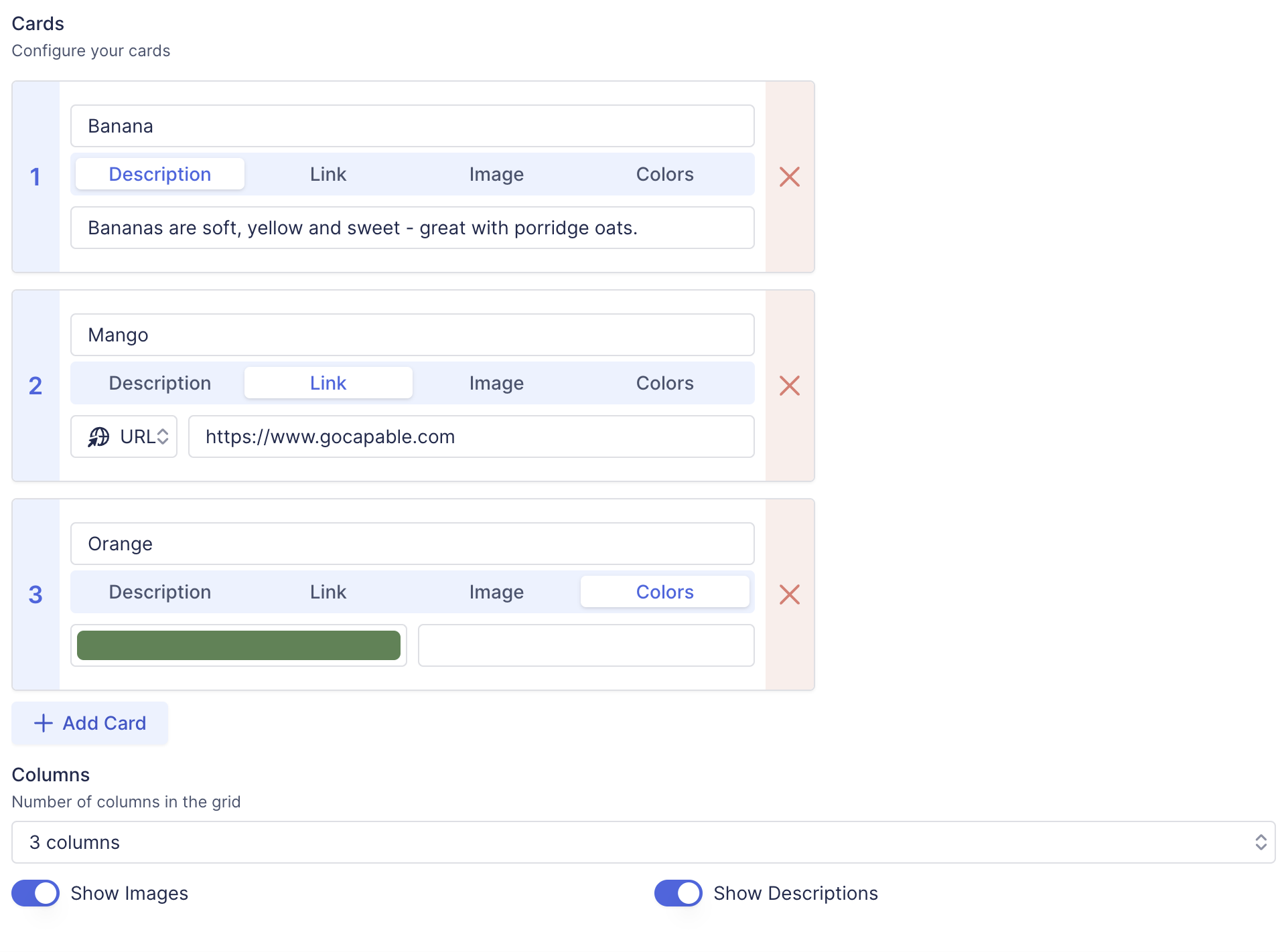Click the plus icon beside Add Card
This screenshot has width=1286, height=952.
click(44, 723)
